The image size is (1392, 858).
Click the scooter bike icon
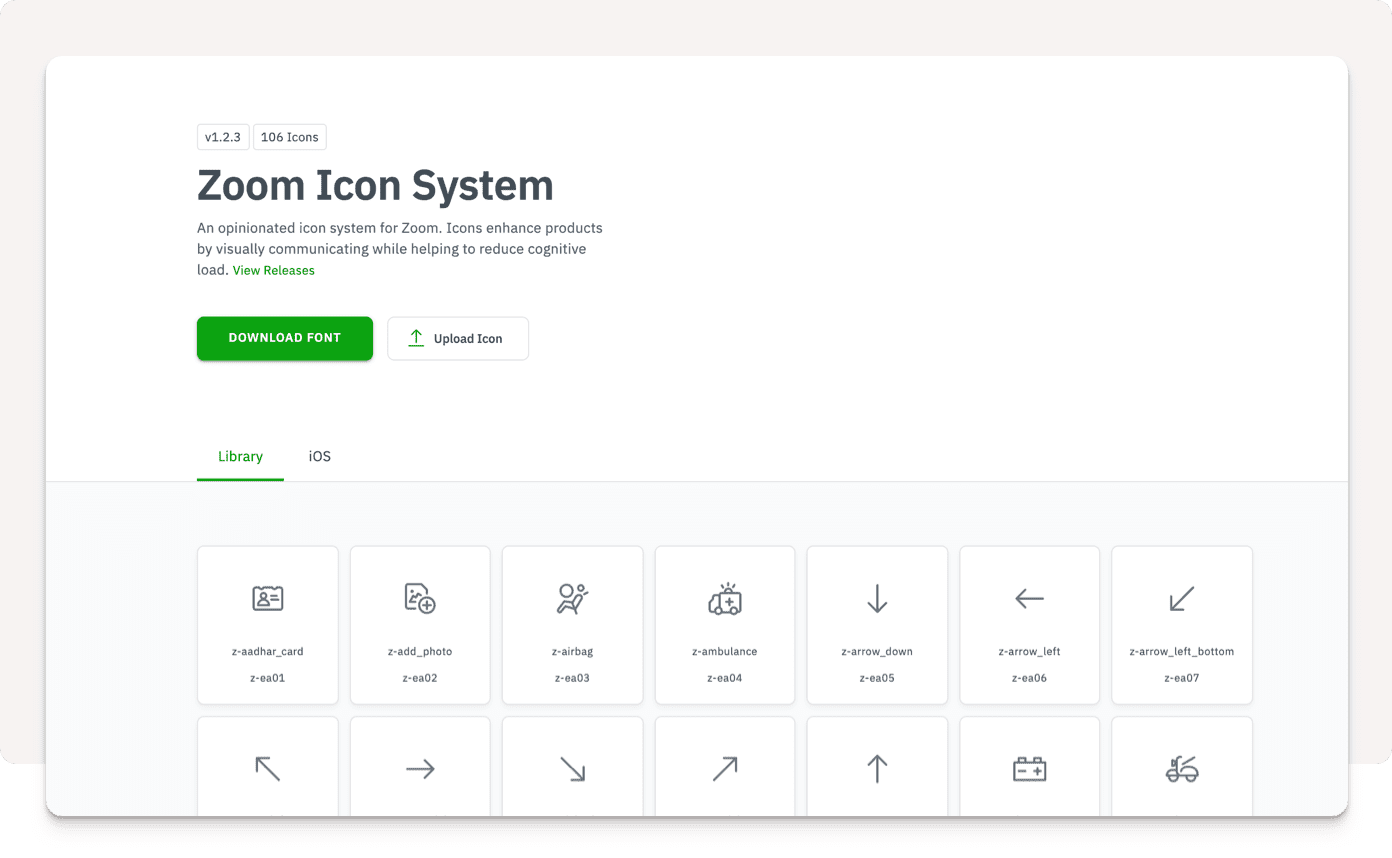coord(1182,768)
